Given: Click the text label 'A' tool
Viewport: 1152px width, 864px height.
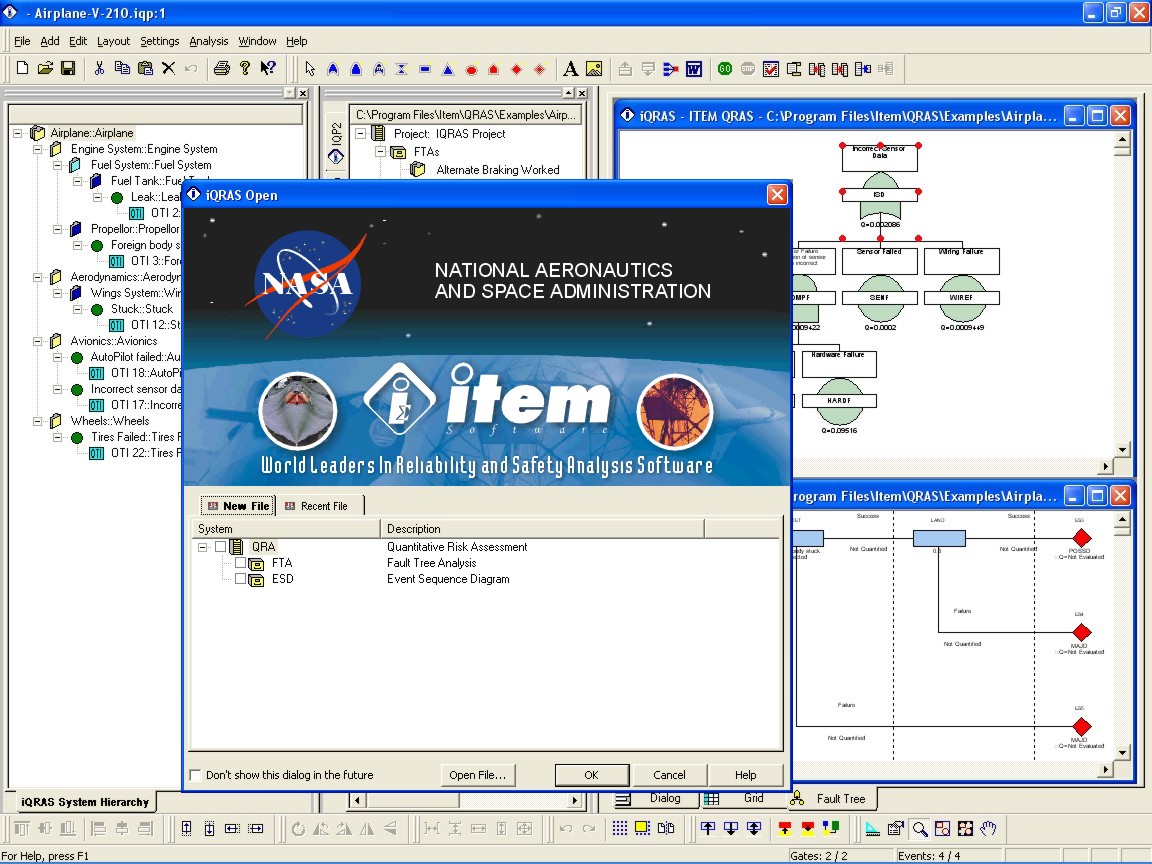Looking at the screenshot, I should [x=570, y=69].
